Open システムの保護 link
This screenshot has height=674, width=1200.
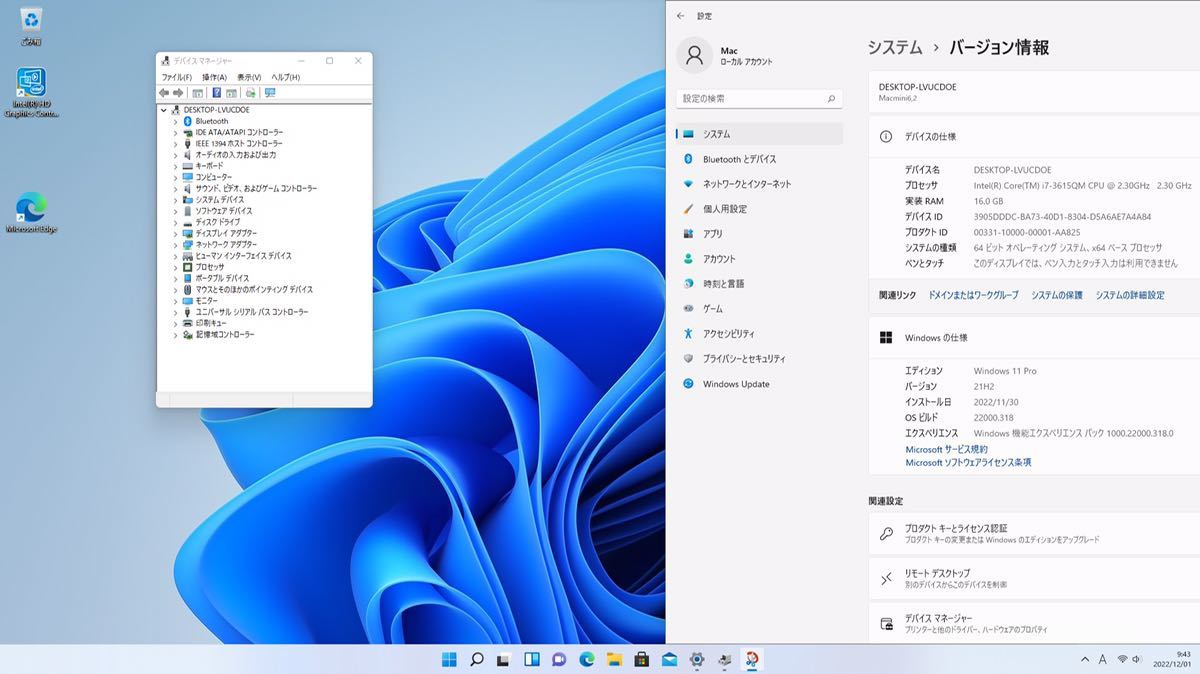(x=1056, y=295)
